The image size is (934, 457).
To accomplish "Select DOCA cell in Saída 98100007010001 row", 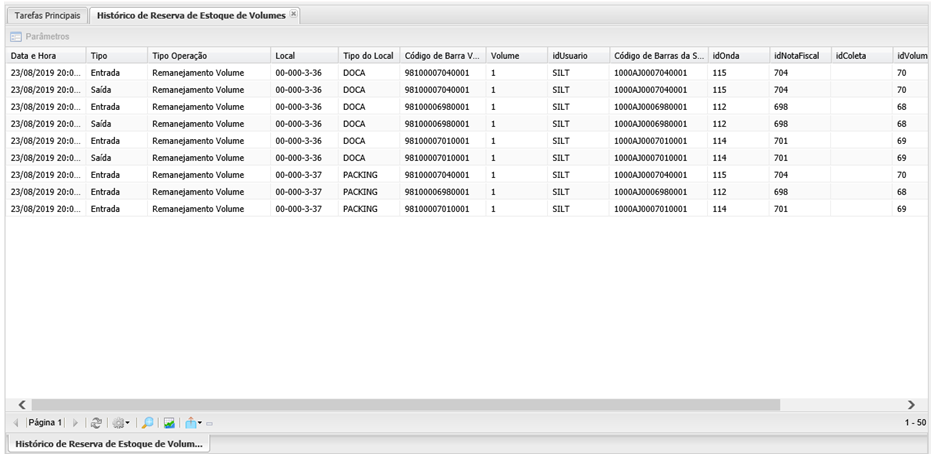I will 353,158.
